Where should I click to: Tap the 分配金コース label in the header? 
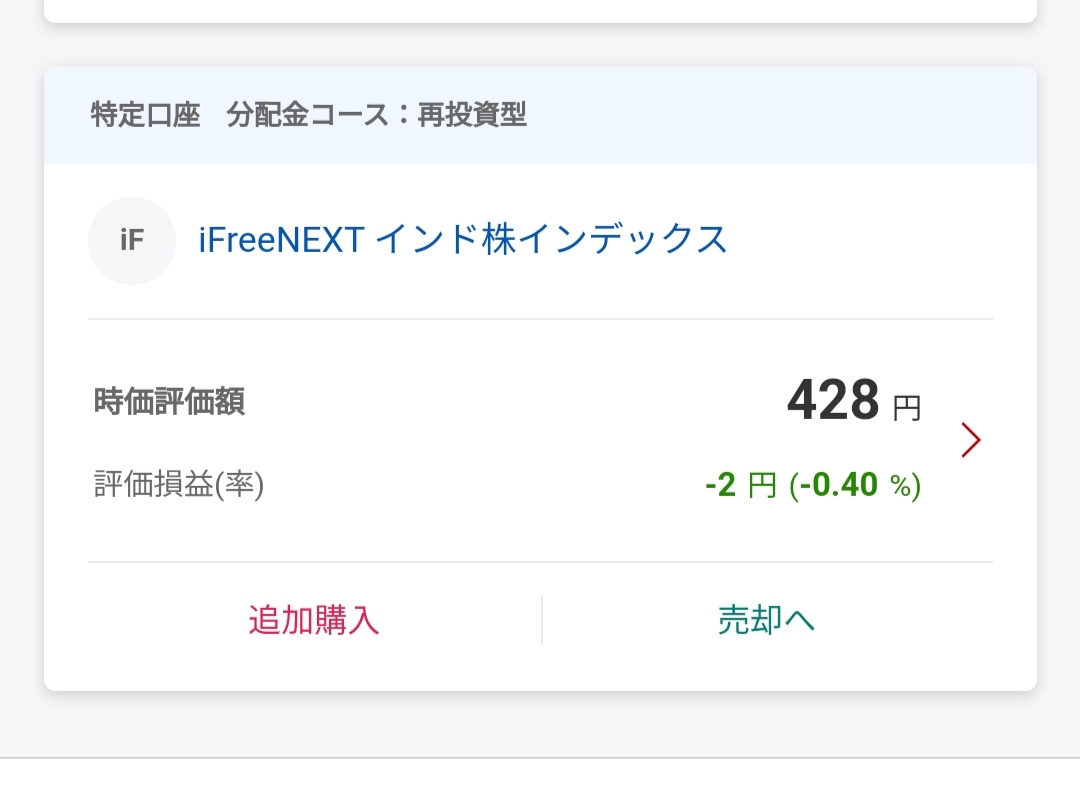pos(308,114)
